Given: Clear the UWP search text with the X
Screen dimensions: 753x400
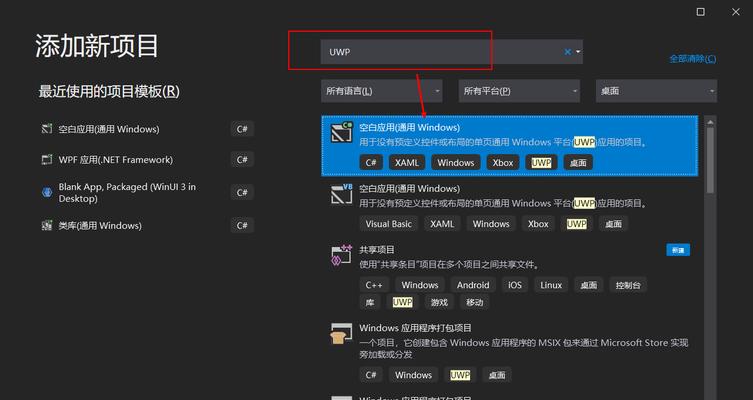Looking at the screenshot, I should coord(568,52).
